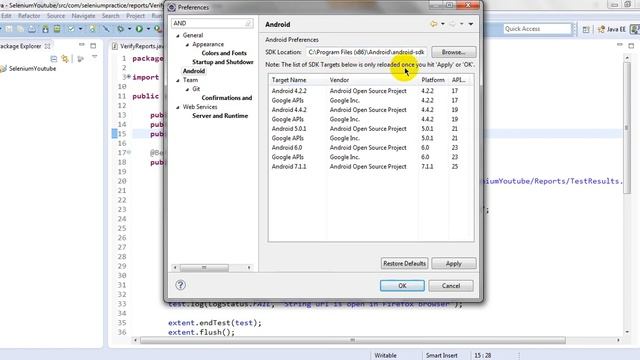Open the Run configurations dropdown arrow

coord(148,29)
